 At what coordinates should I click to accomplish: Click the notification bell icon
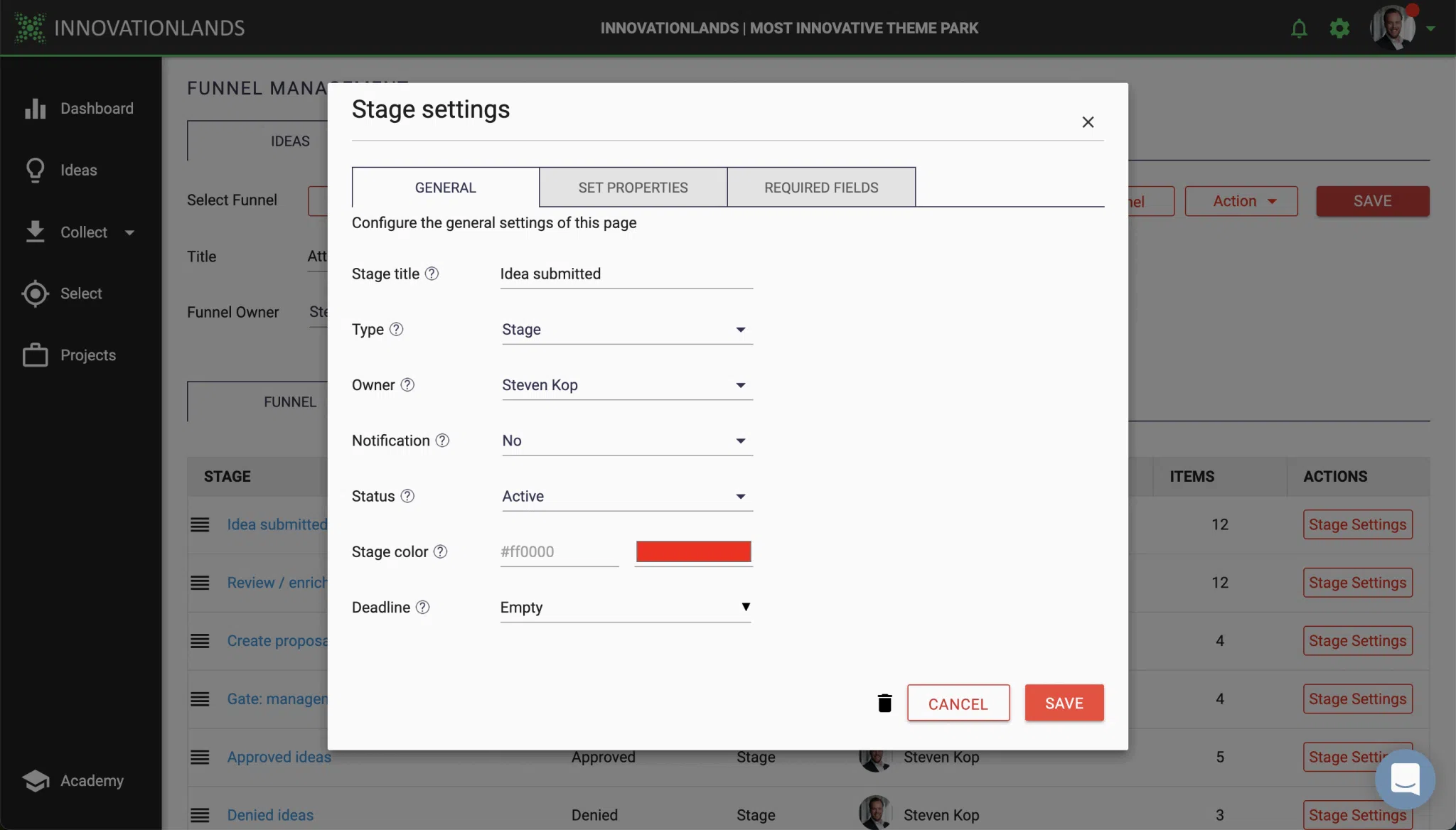1299,28
